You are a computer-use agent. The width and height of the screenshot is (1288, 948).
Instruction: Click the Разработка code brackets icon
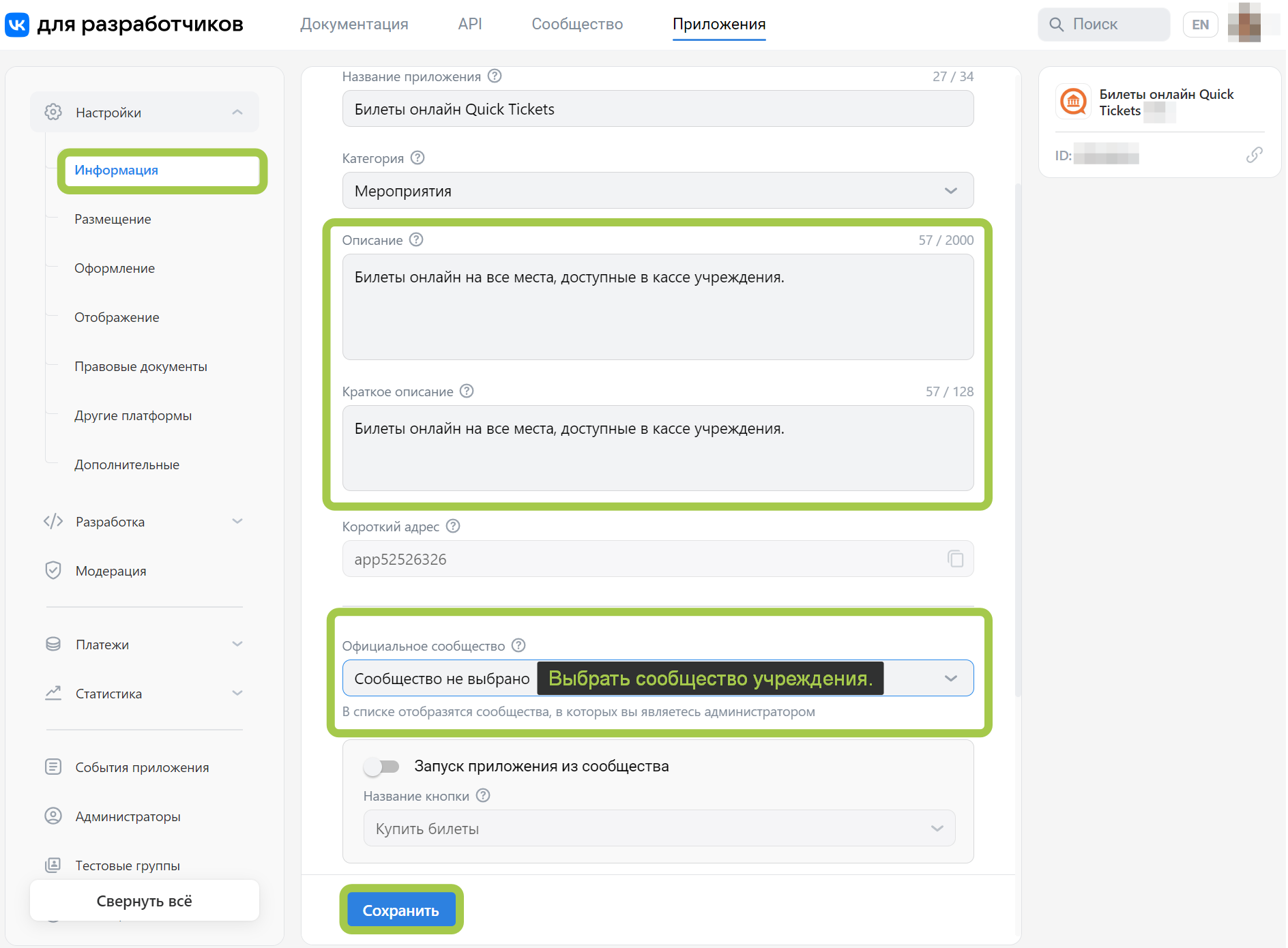click(x=53, y=522)
